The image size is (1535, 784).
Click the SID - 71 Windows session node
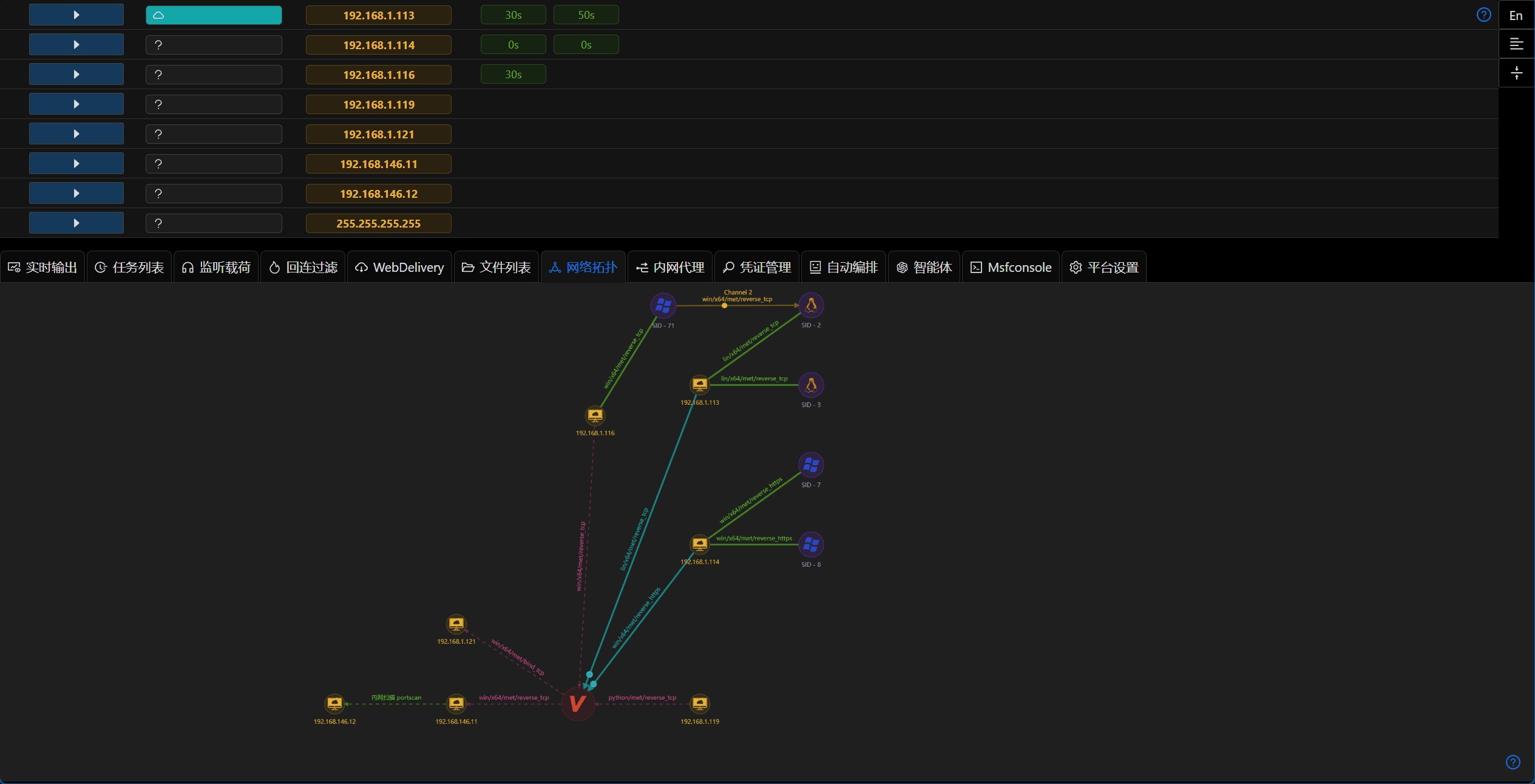pos(663,305)
